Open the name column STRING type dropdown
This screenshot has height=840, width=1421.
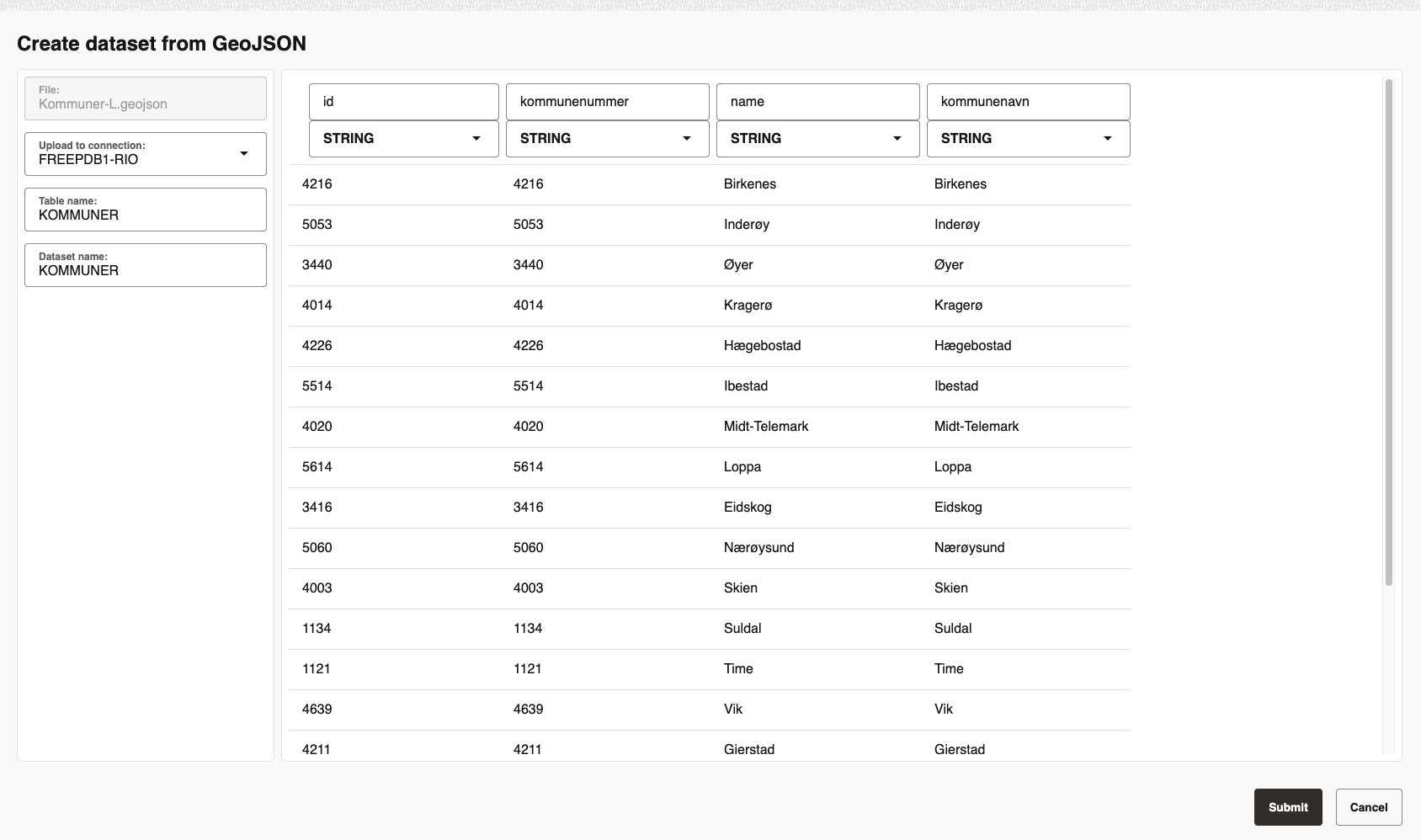click(817, 139)
